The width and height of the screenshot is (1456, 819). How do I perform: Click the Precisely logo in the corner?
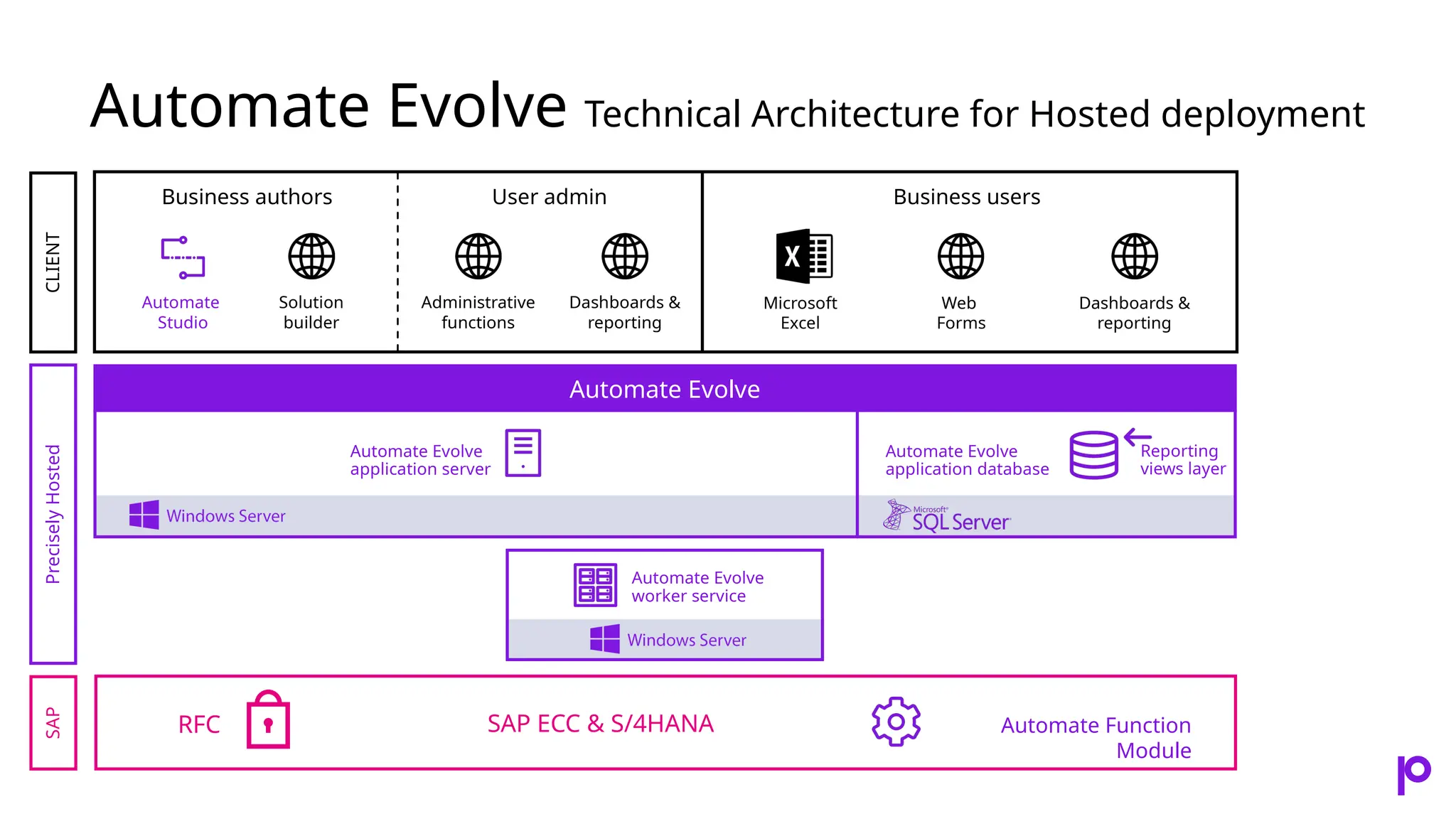[x=1413, y=773]
